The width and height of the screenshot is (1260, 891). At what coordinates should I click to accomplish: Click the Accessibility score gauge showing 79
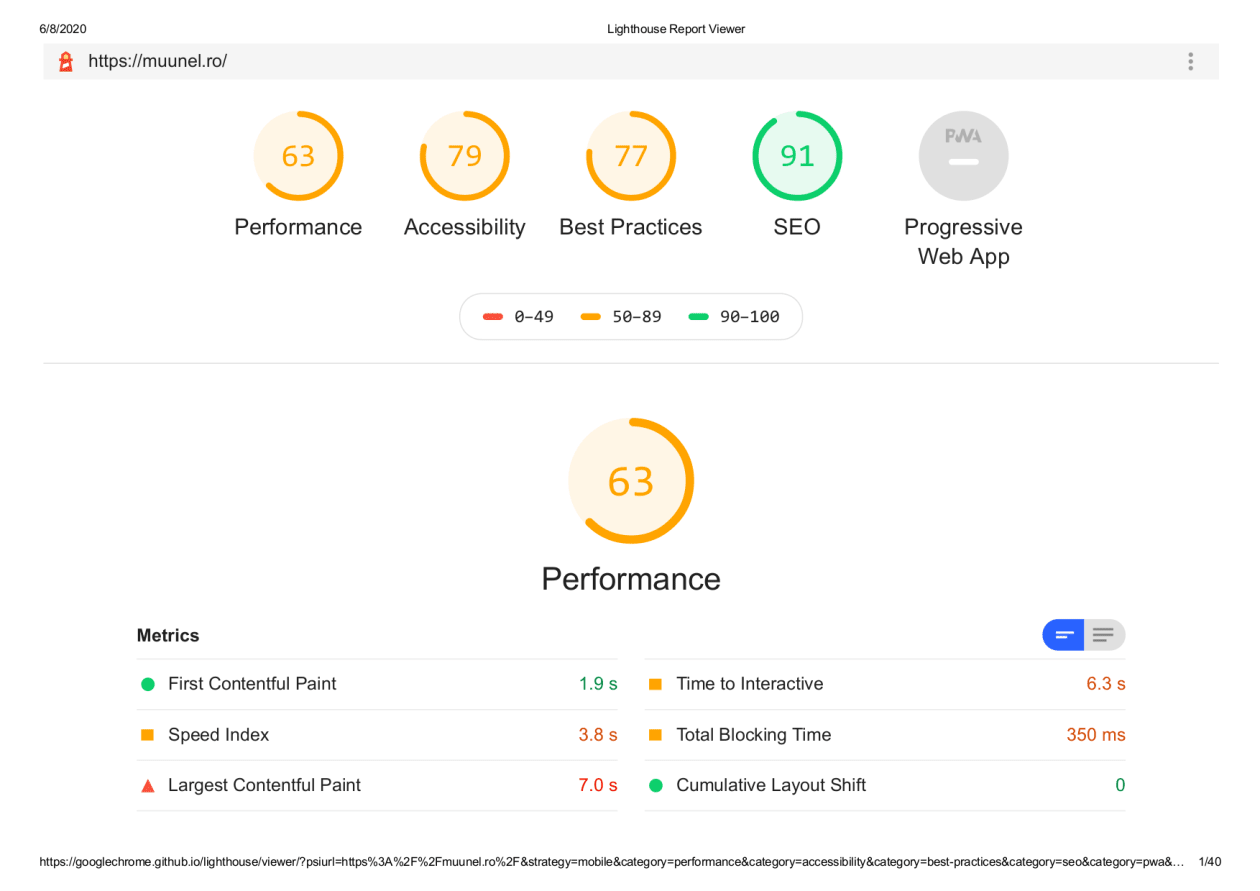[464, 155]
